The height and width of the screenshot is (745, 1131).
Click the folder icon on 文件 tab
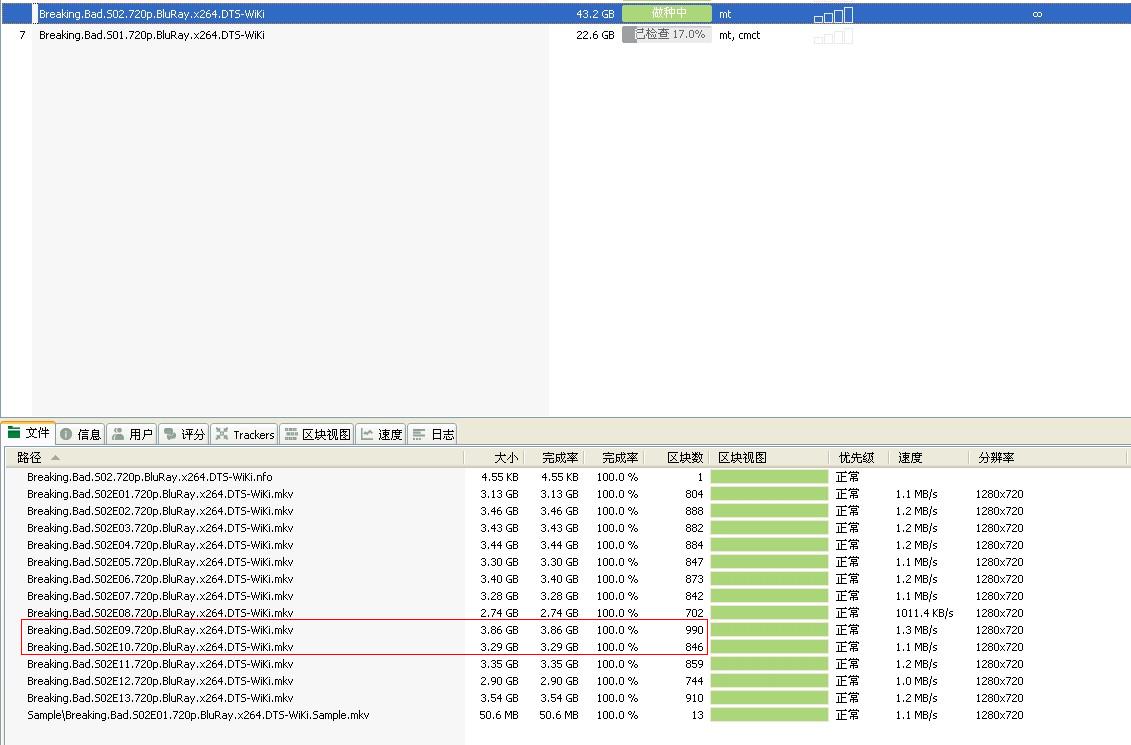point(14,433)
